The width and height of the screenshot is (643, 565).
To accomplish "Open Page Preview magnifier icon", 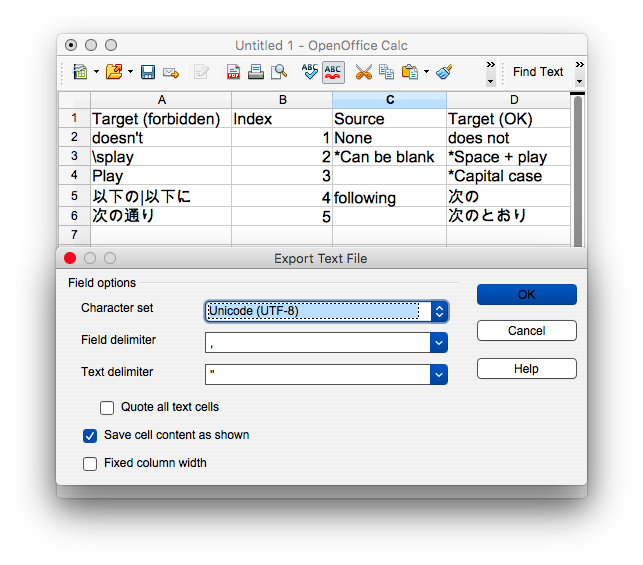I will (279, 72).
